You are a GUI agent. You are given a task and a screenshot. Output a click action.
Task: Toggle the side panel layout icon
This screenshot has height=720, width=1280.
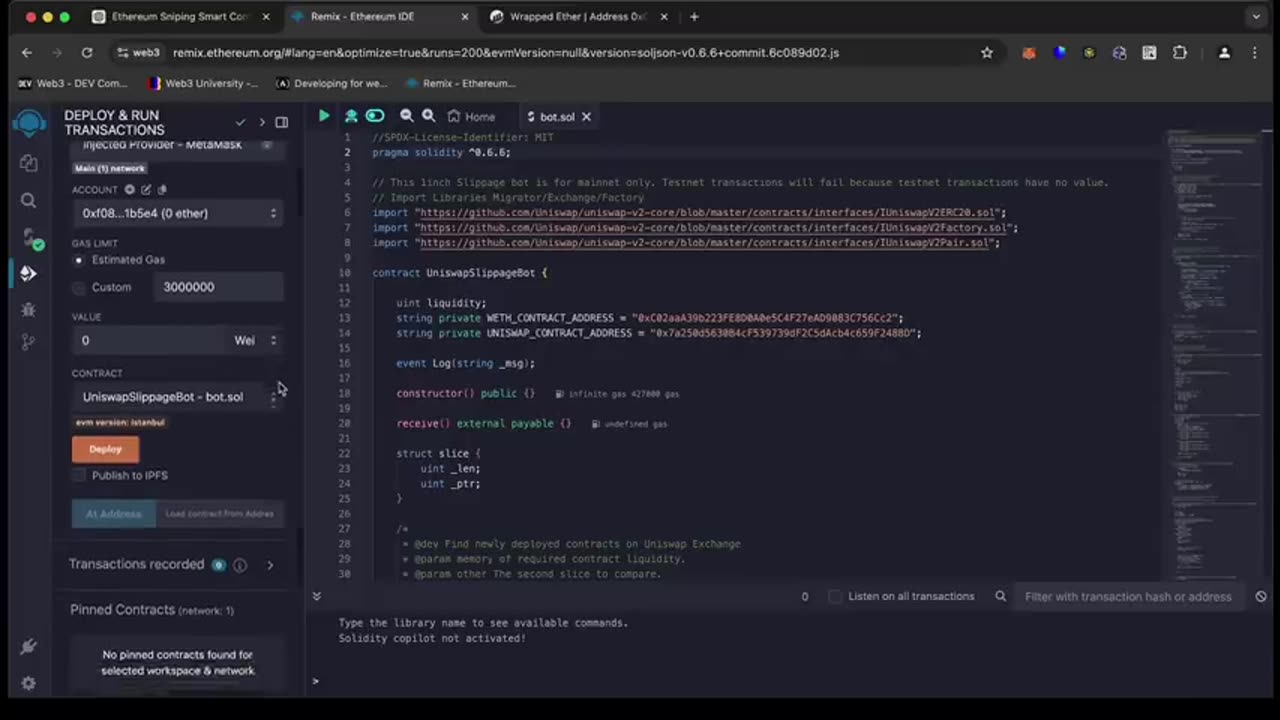pyautogui.click(x=282, y=122)
